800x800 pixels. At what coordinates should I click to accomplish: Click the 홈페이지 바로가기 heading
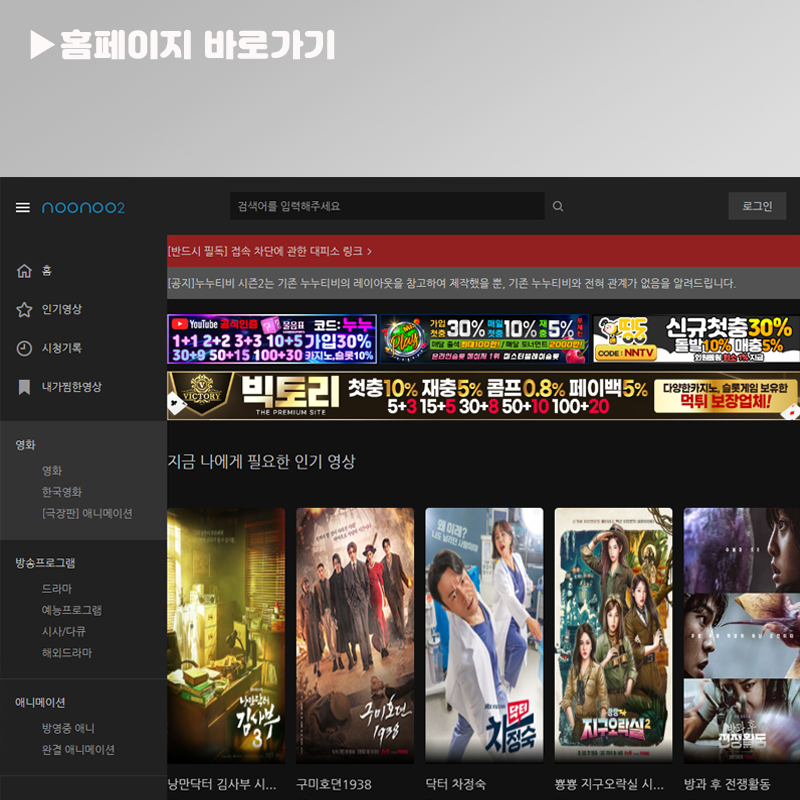[183, 45]
